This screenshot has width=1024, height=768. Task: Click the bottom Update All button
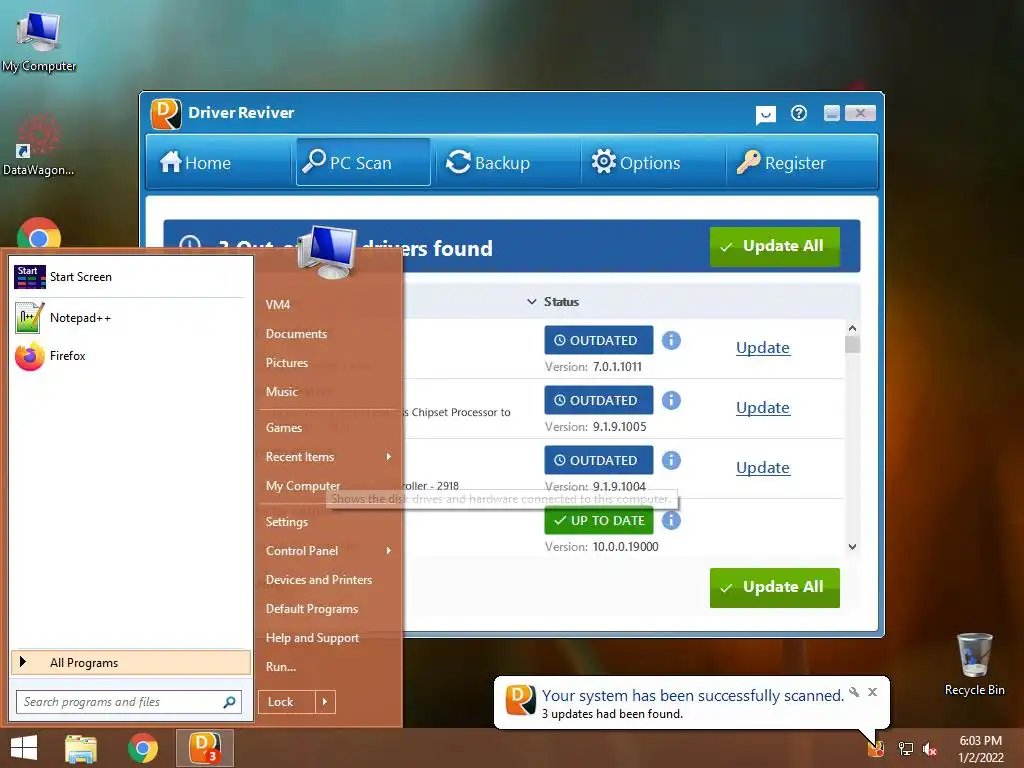tap(775, 587)
